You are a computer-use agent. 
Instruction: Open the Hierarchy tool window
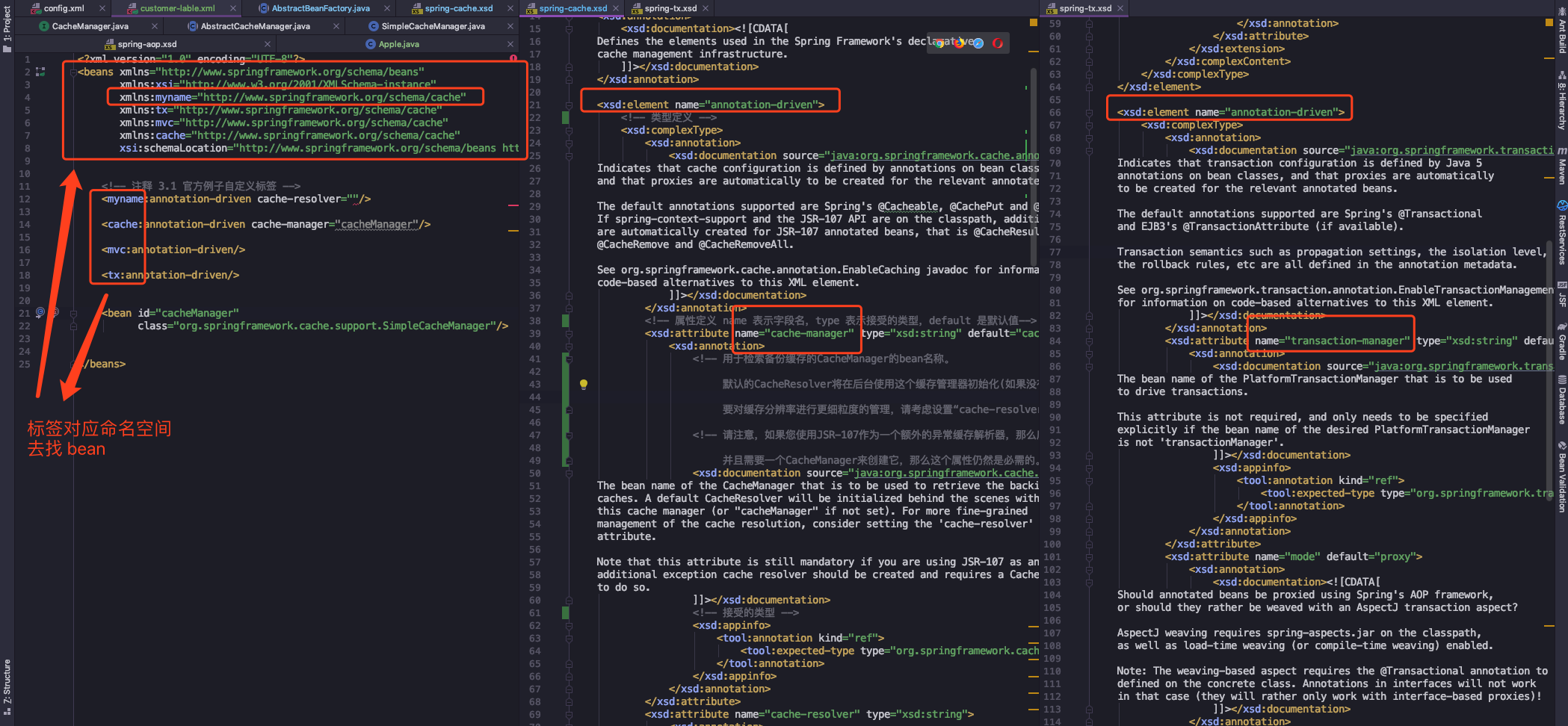tap(1561, 101)
